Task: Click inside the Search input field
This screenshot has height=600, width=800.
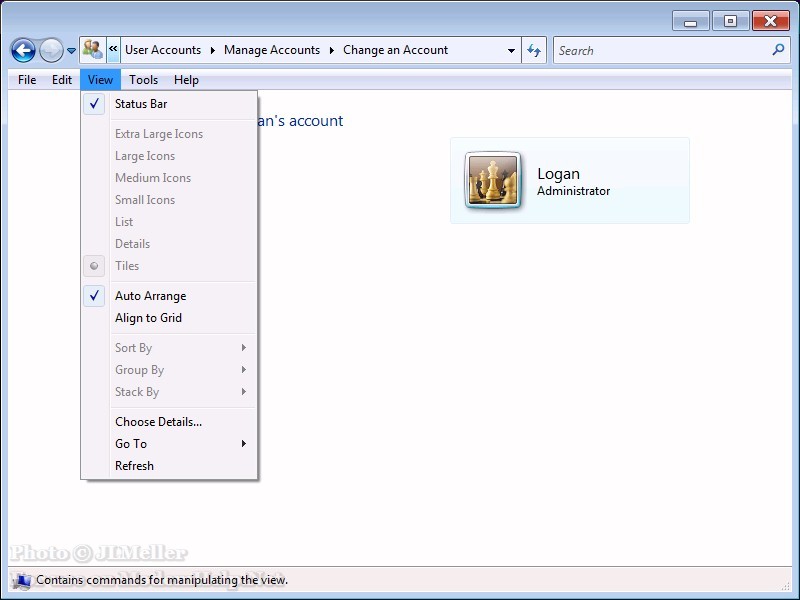Action: pos(660,50)
